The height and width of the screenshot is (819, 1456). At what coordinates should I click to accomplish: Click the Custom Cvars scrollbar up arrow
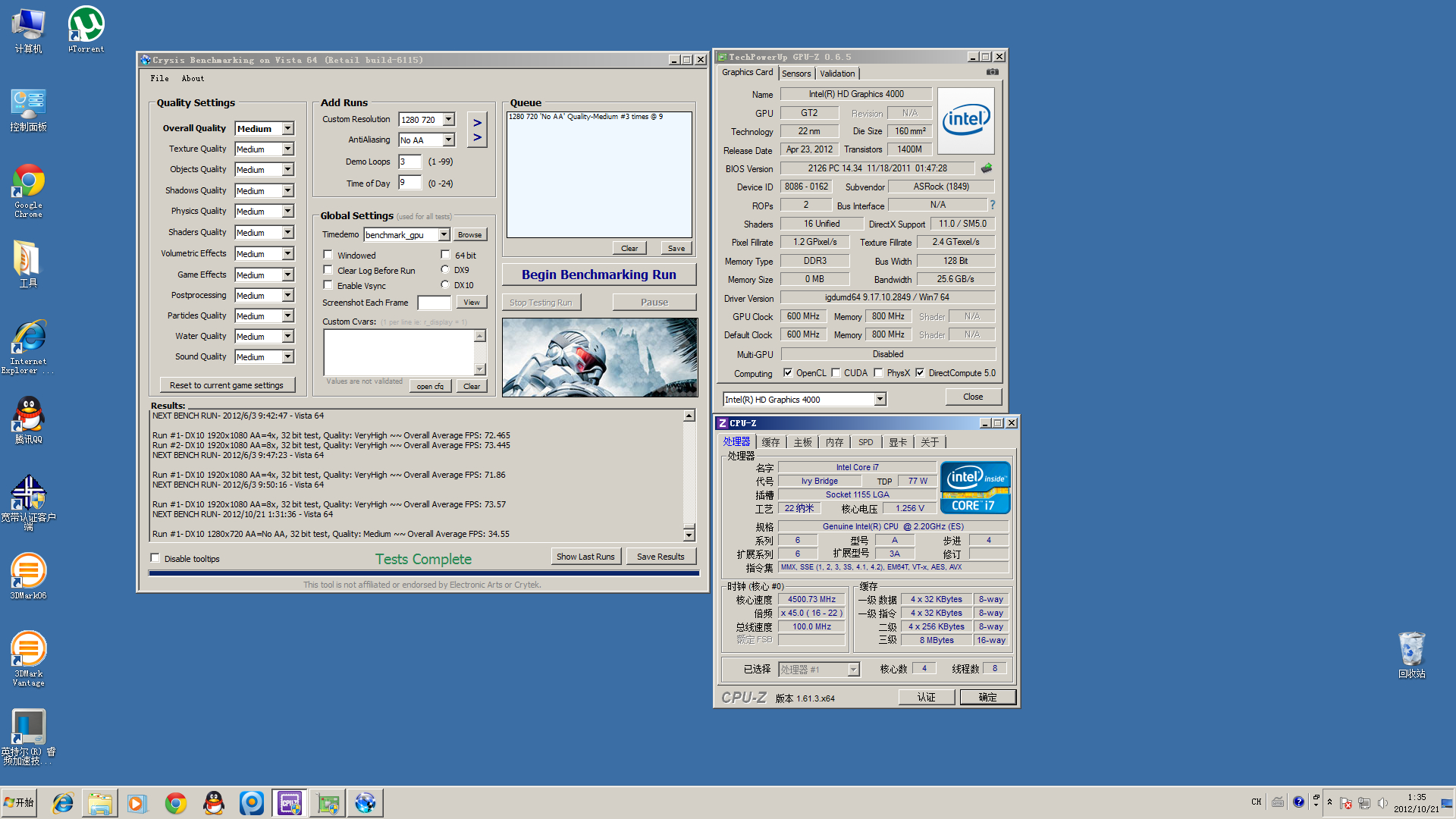[x=480, y=336]
